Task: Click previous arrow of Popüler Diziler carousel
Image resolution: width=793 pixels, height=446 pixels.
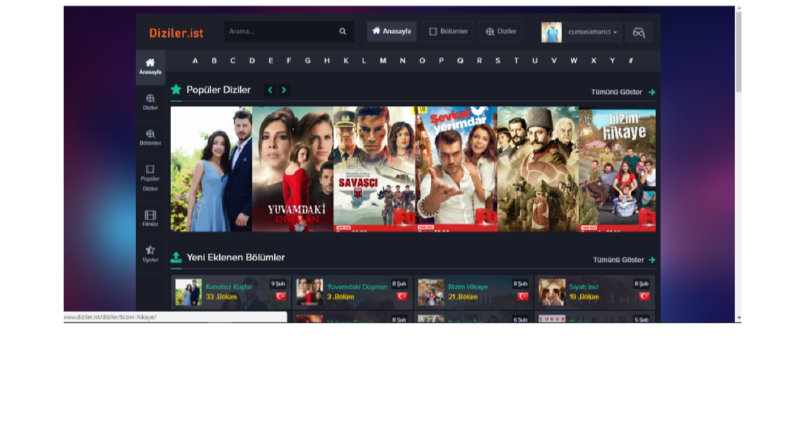Action: pyautogui.click(x=270, y=90)
